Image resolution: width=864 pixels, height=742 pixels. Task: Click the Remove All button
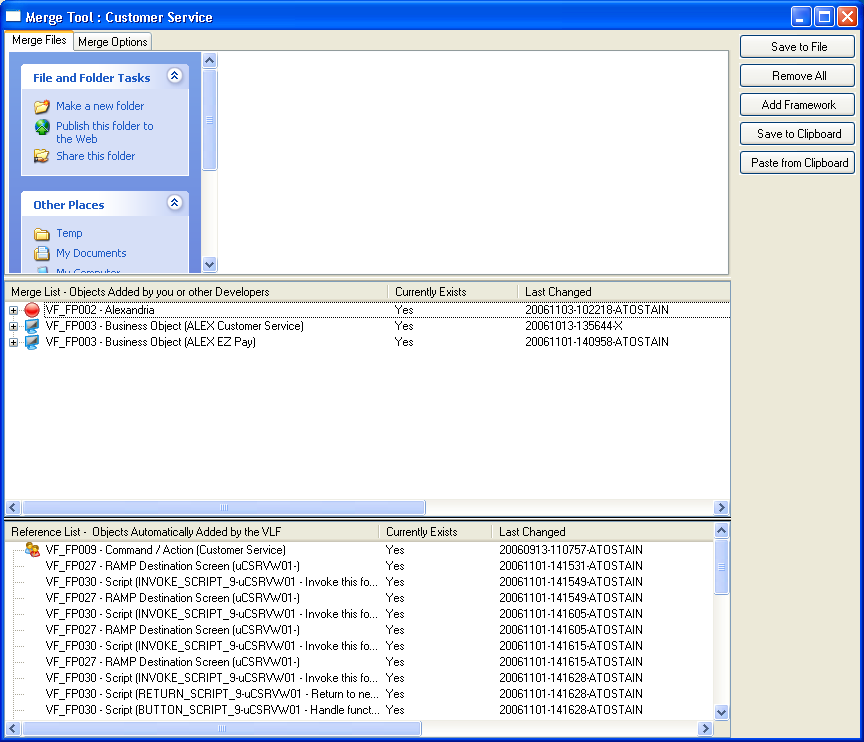[798, 76]
